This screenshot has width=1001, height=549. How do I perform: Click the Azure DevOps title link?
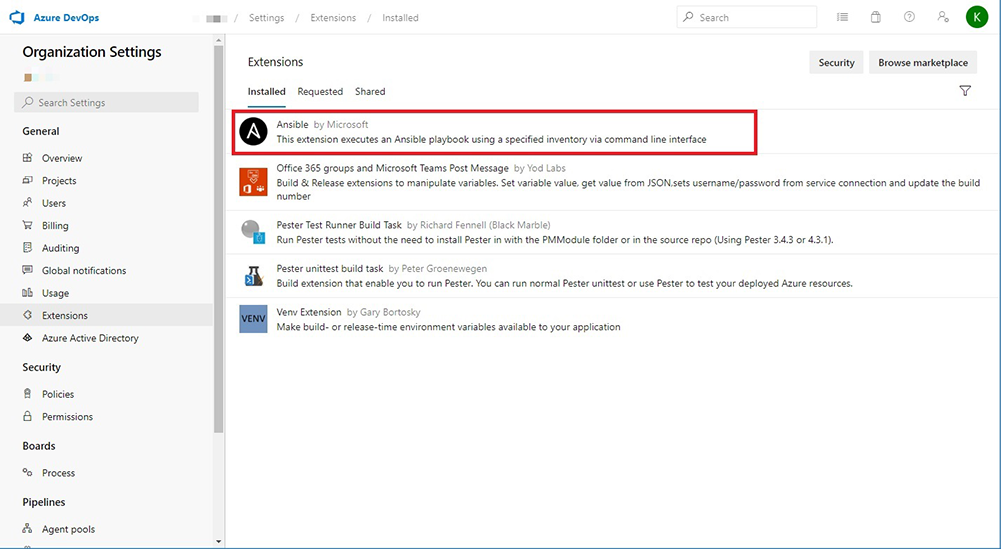coord(66,18)
